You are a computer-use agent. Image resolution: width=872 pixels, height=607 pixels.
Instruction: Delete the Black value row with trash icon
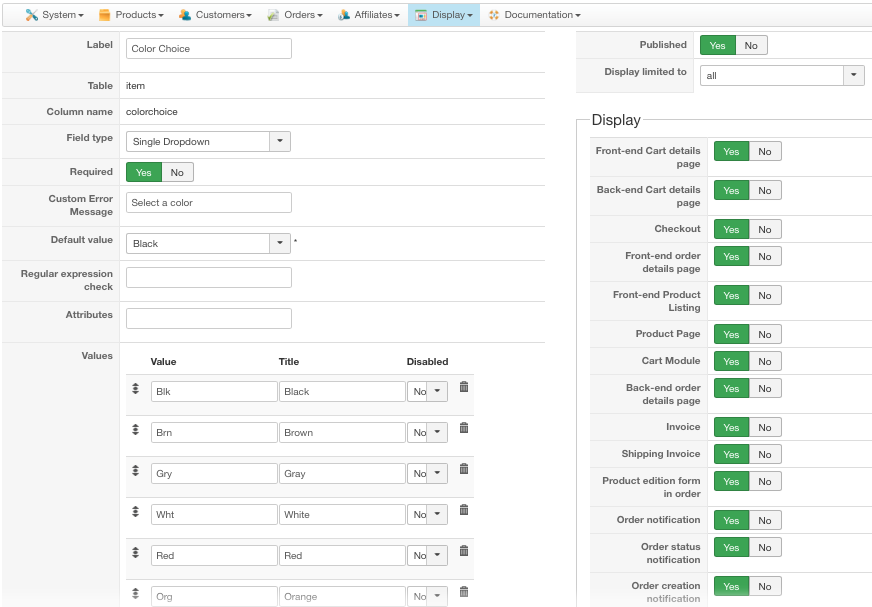(464, 387)
